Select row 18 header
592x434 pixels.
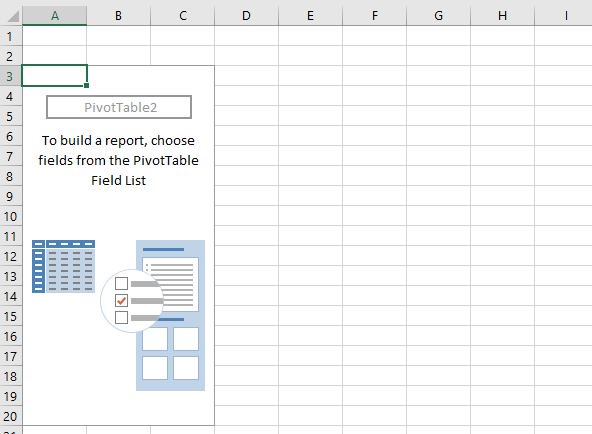11,376
